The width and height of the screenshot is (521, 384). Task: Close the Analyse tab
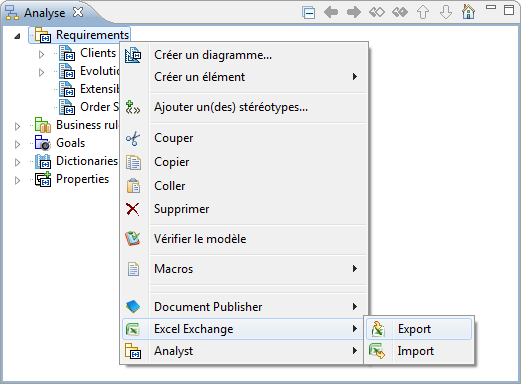click(78, 12)
